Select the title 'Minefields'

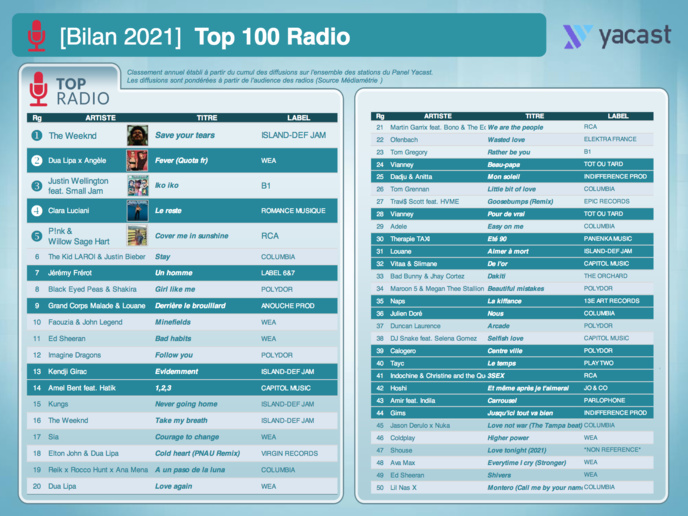coord(173,322)
